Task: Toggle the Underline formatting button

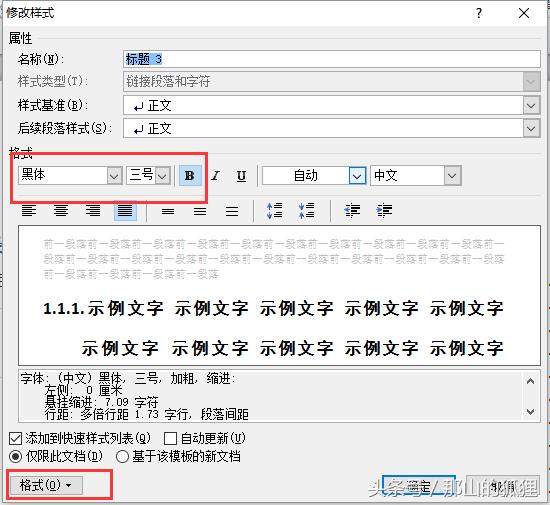Action: [241, 175]
